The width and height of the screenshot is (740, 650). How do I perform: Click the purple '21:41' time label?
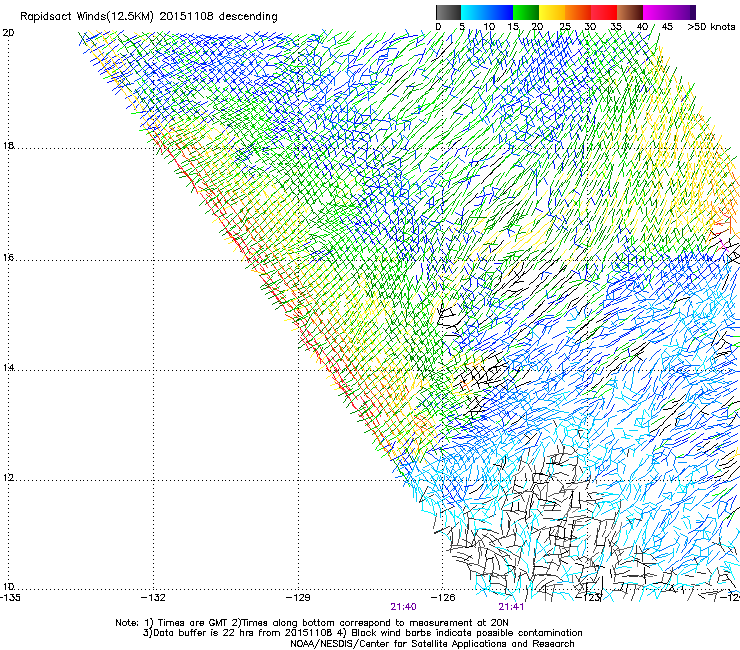[511, 607]
